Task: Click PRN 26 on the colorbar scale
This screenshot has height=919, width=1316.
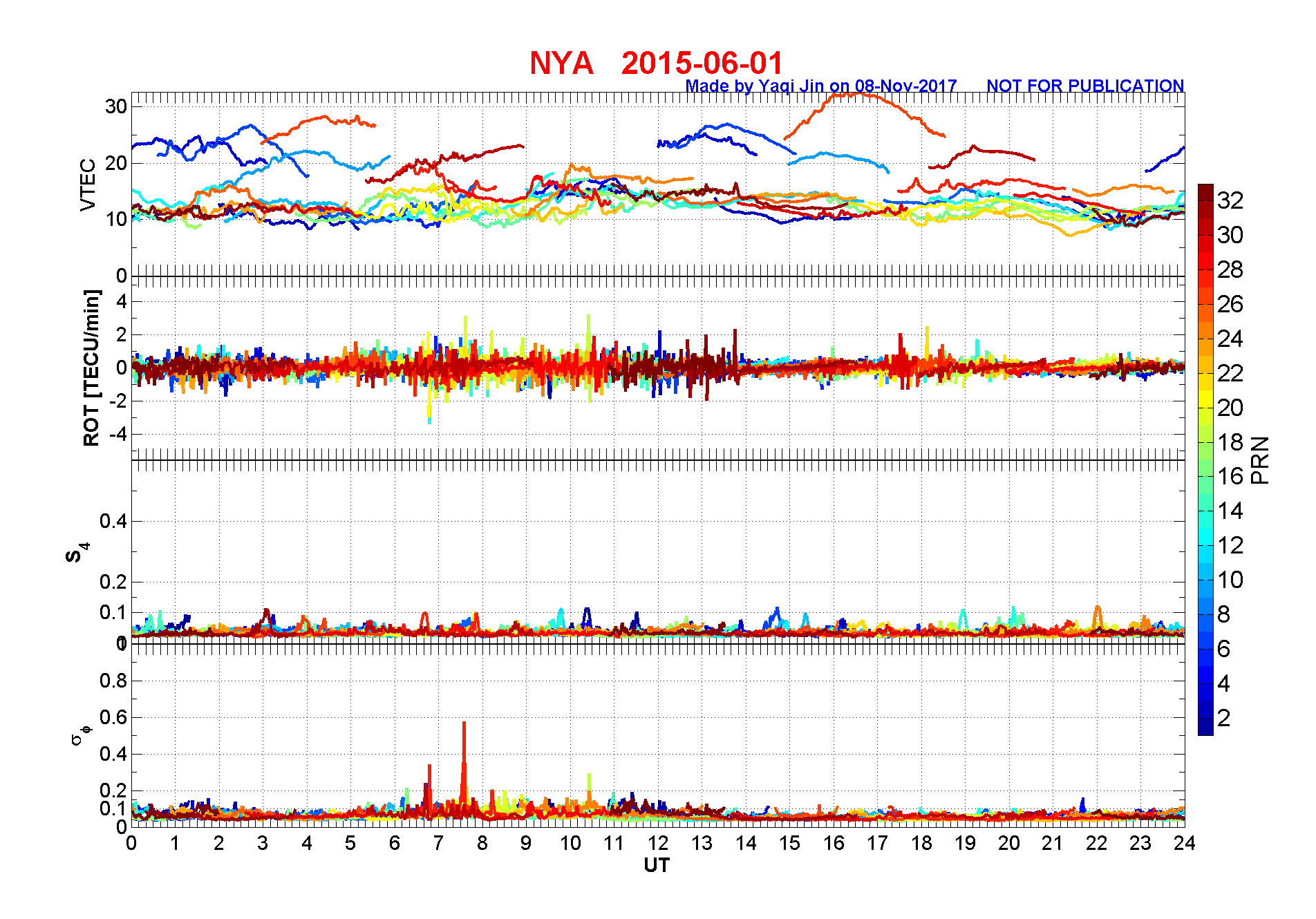Action: [1230, 304]
